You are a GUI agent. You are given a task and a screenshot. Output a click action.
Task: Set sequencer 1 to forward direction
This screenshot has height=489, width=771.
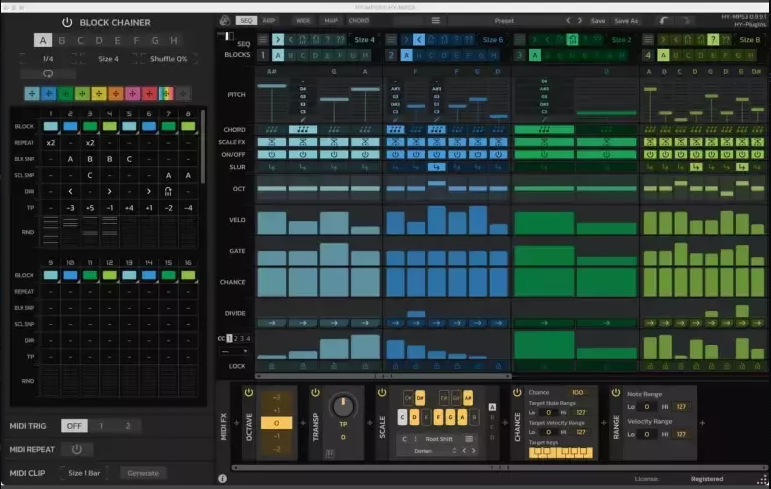[x=278, y=40]
